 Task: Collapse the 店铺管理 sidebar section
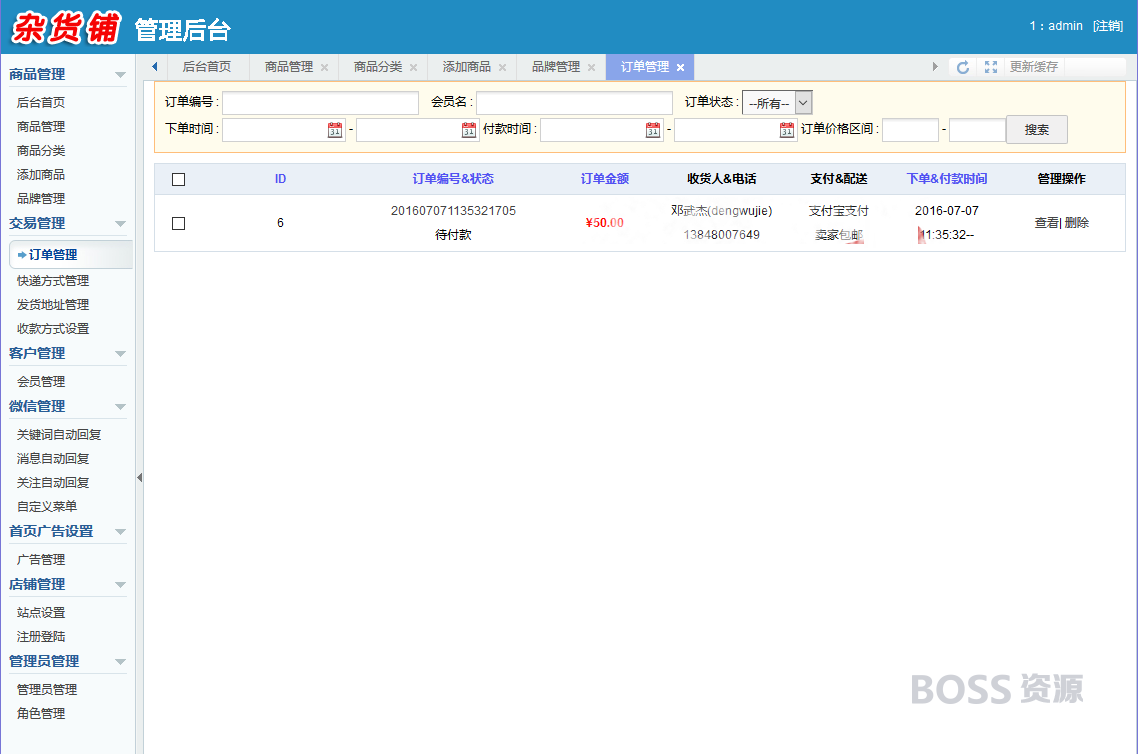120,584
